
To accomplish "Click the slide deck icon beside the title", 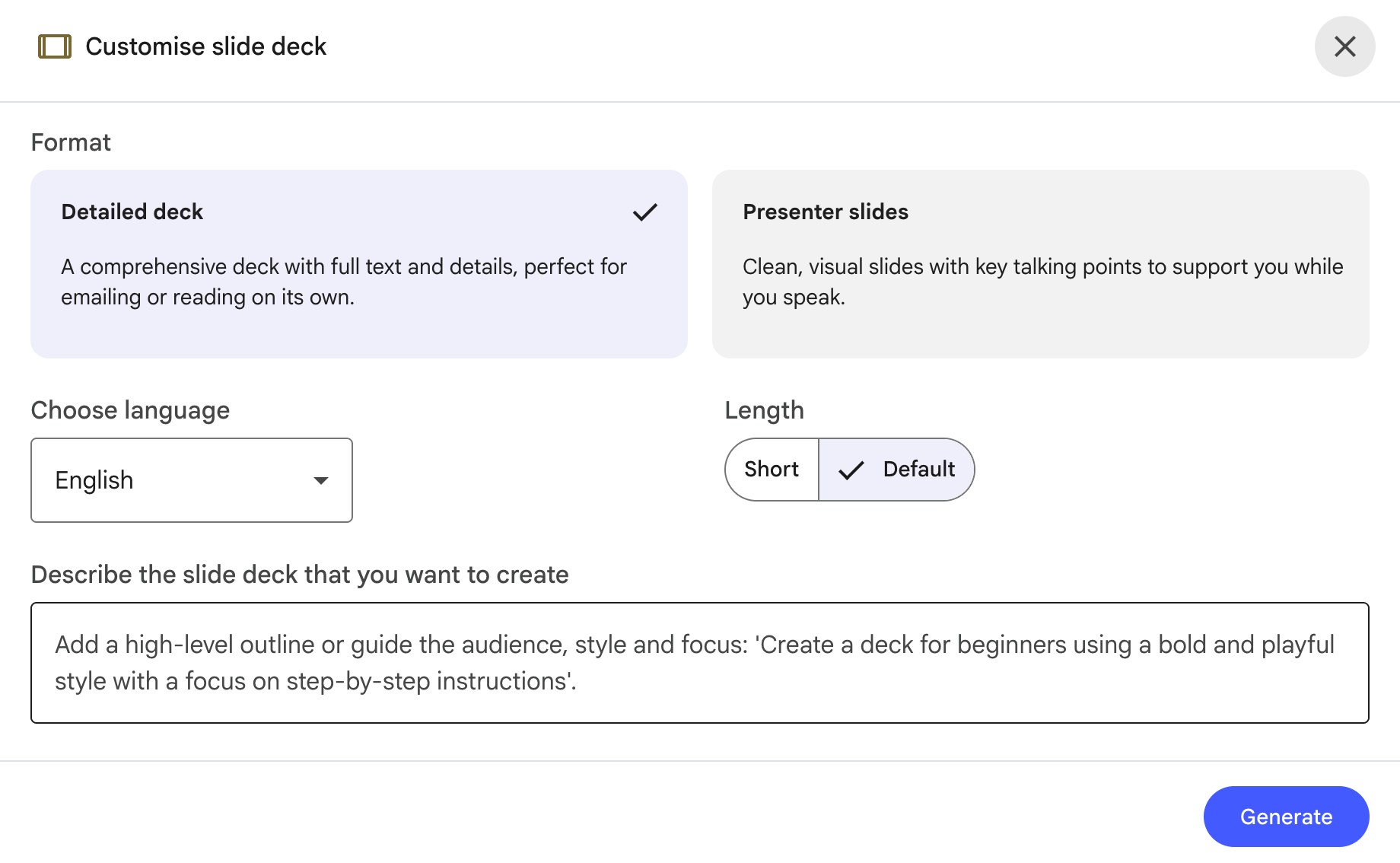I will tap(55, 46).
